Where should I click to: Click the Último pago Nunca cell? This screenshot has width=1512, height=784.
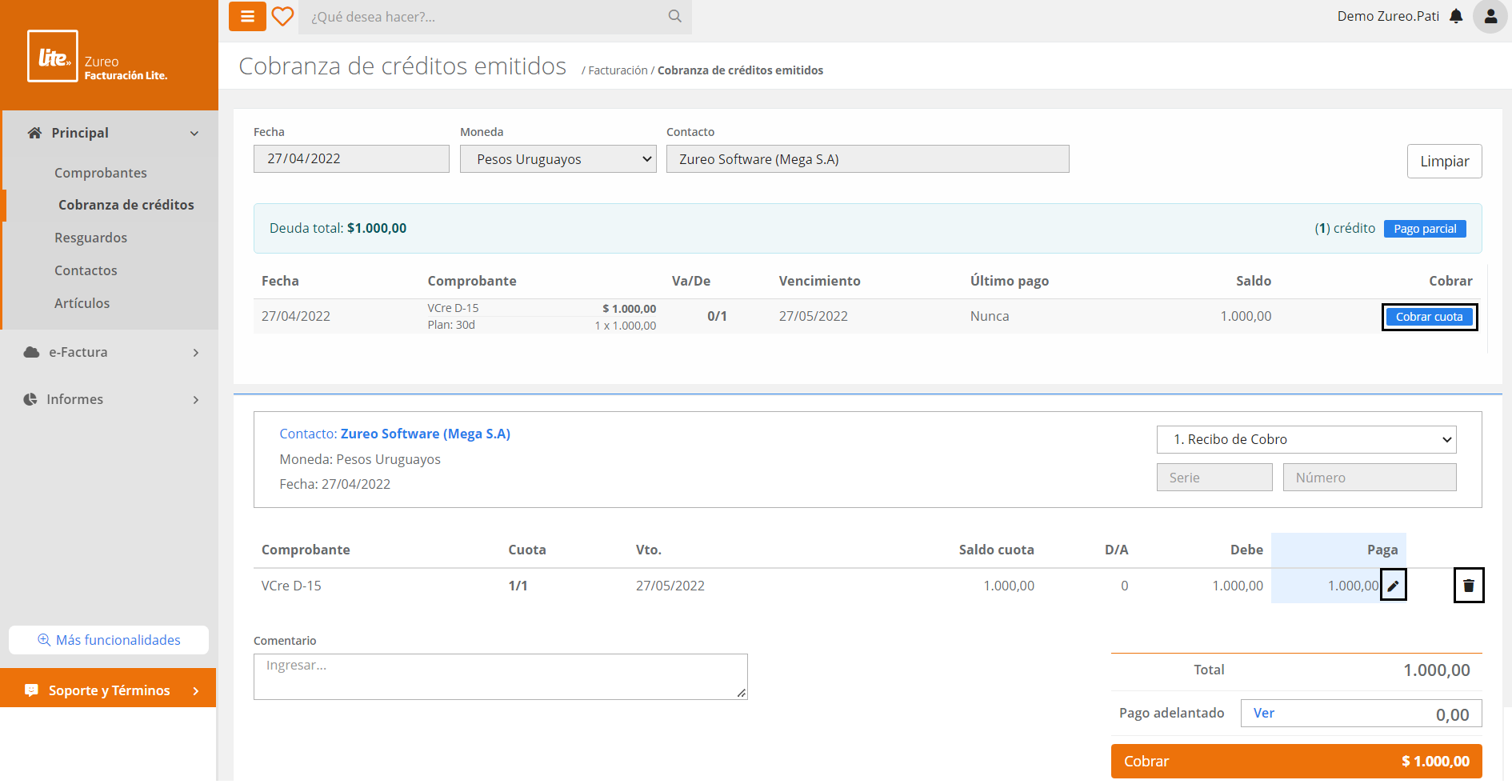click(x=990, y=316)
